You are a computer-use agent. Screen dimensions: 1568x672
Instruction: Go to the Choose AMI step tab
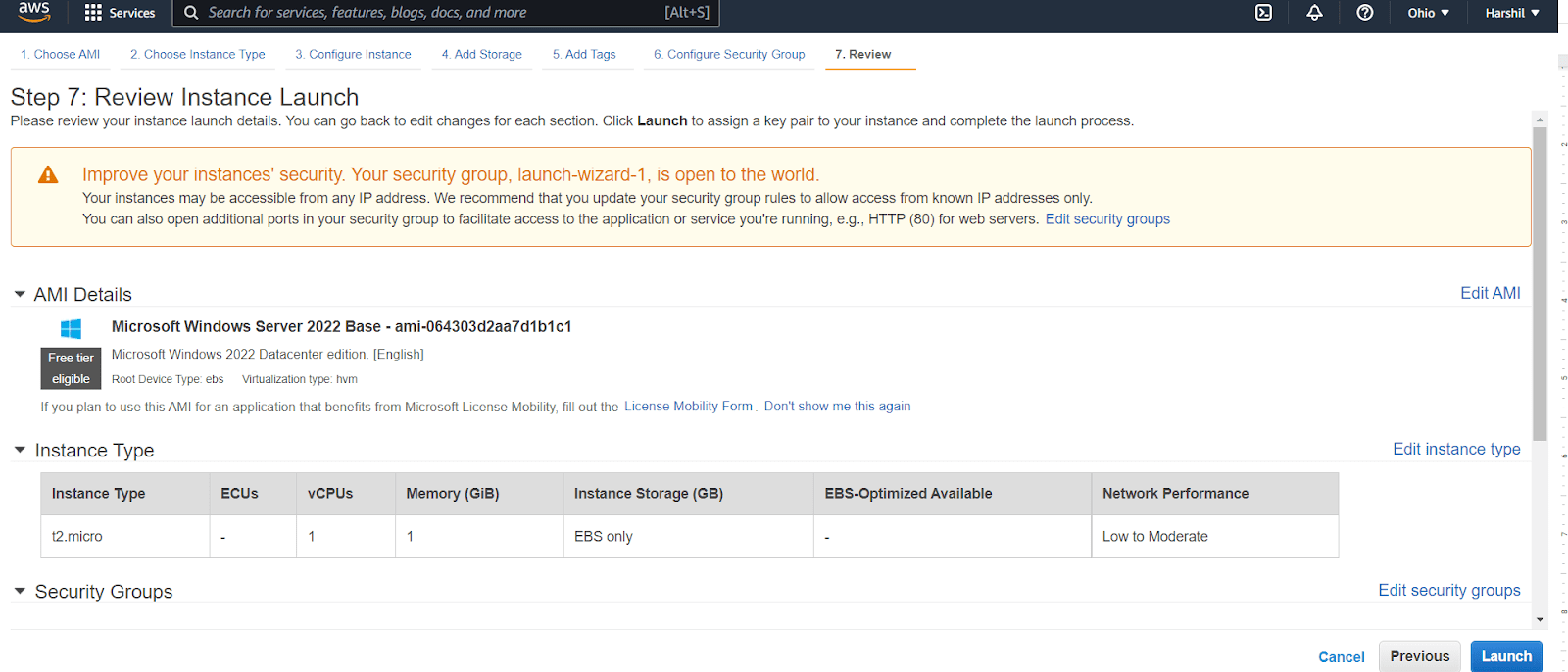click(60, 55)
